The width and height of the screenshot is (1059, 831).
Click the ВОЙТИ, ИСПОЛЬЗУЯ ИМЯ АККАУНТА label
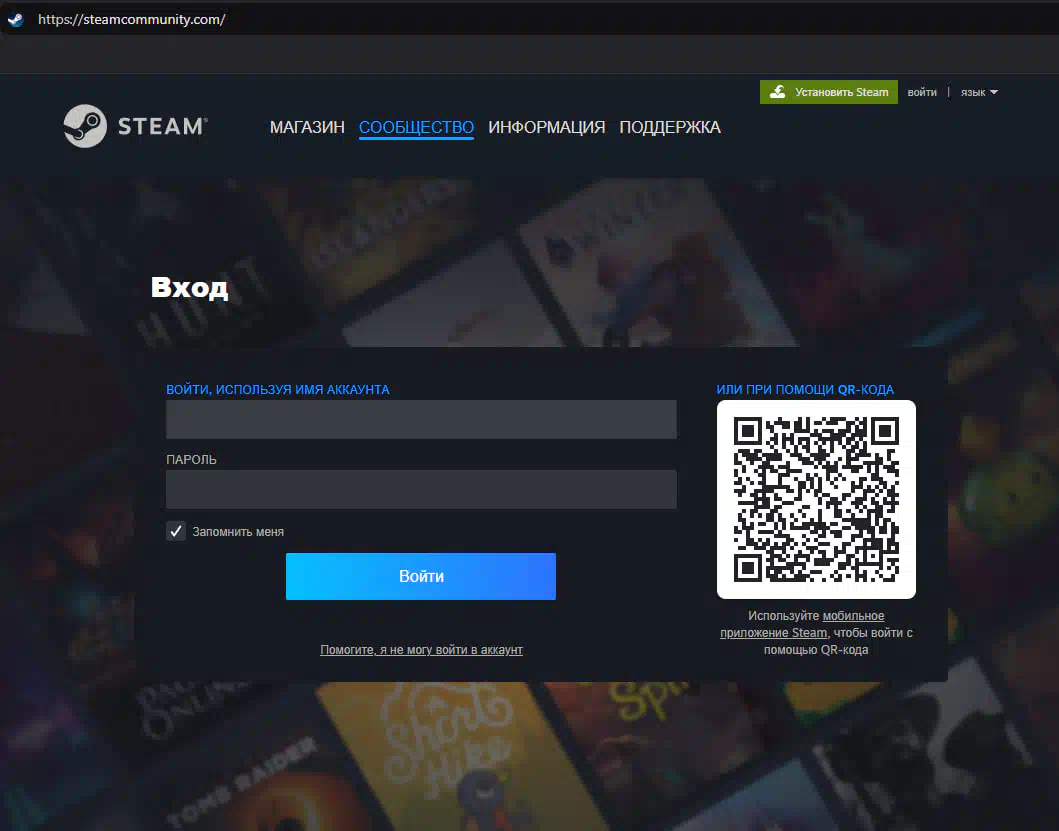point(278,390)
